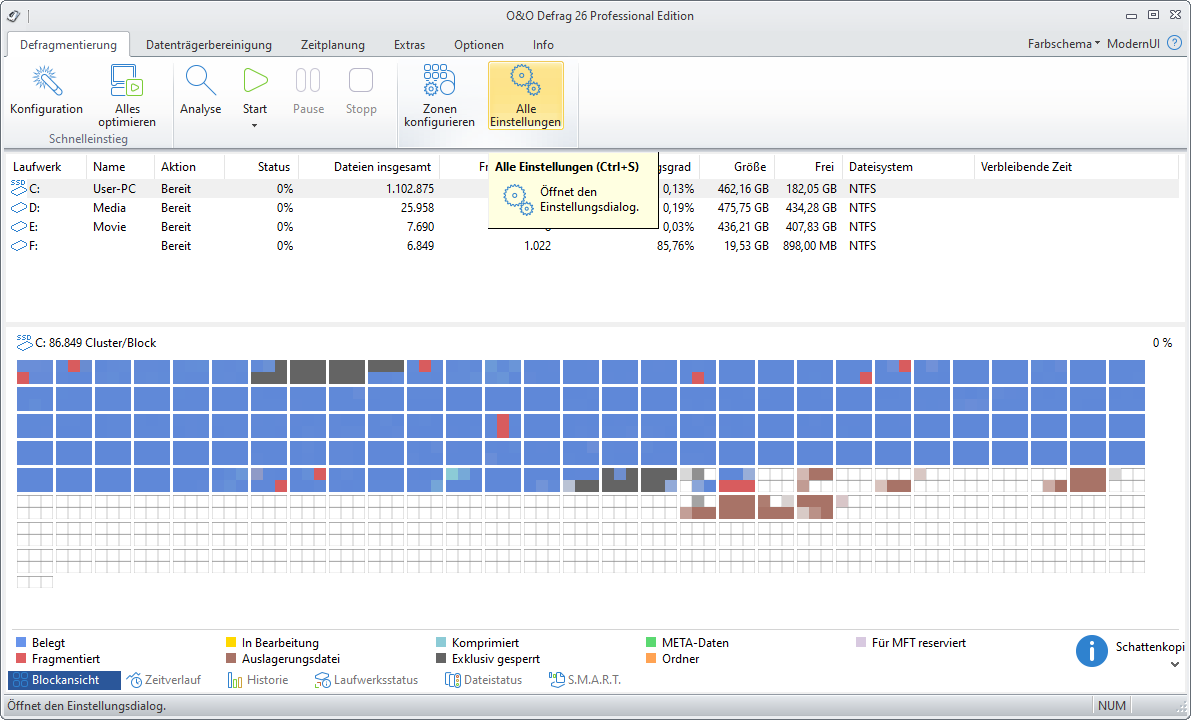
Task: Click the 462,16 GB size cell
Action: (x=743, y=188)
